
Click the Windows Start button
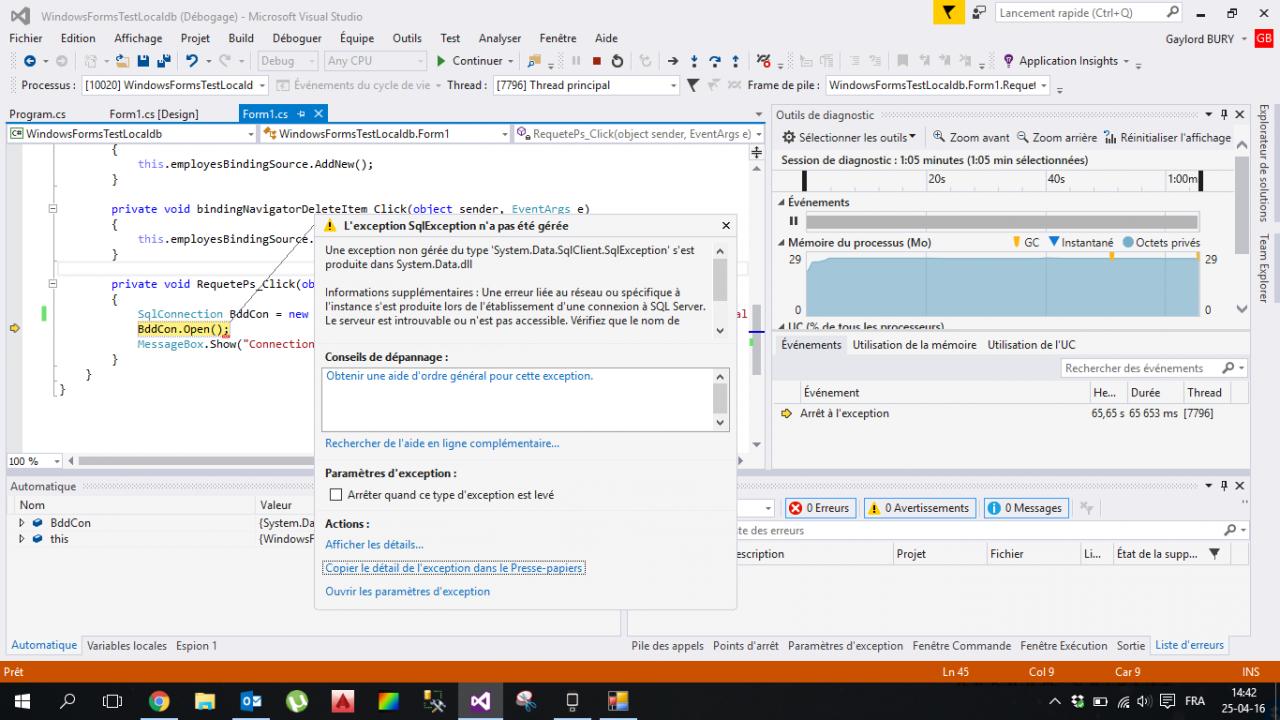click(22, 701)
